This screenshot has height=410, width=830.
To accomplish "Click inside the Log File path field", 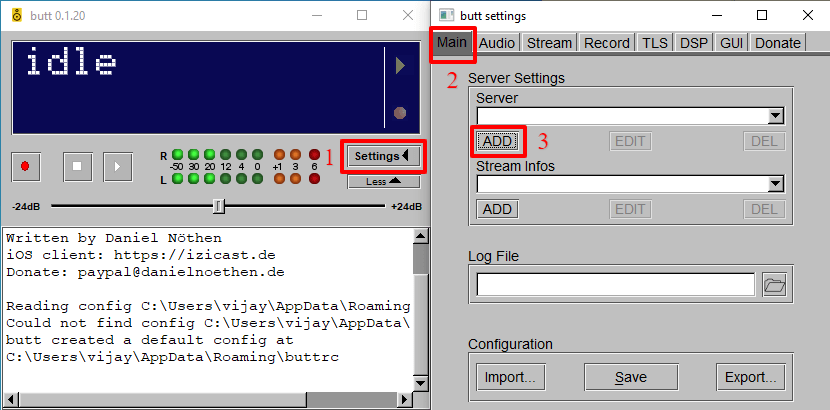I will [x=616, y=285].
